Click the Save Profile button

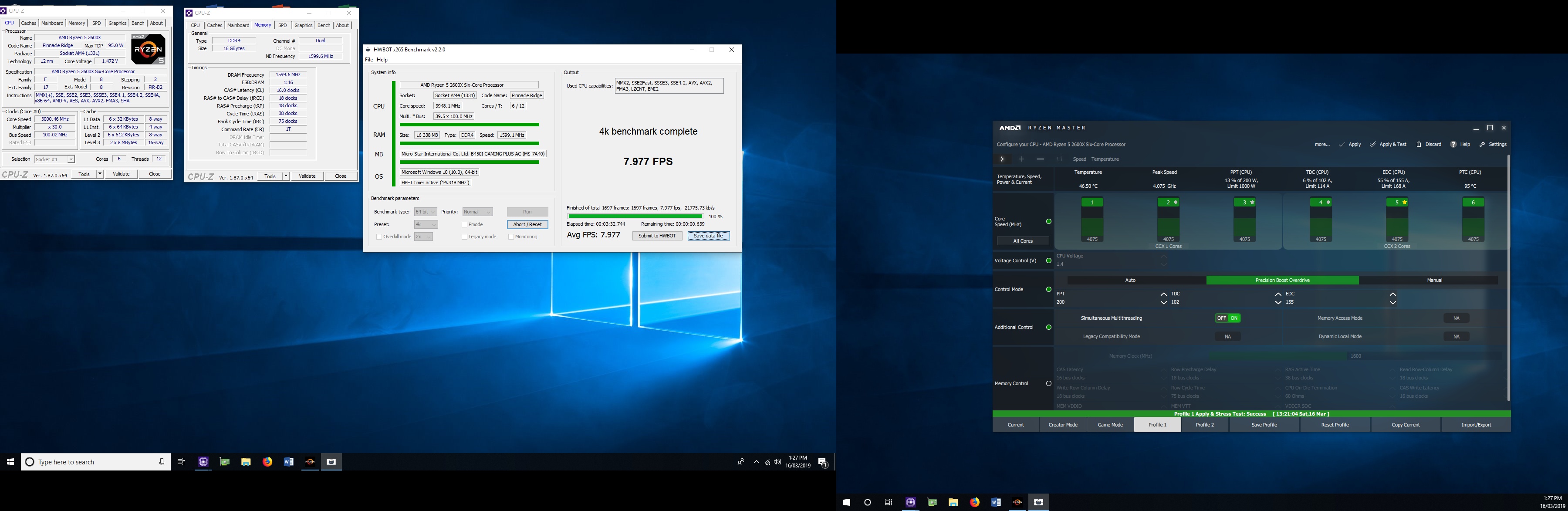click(x=1264, y=424)
